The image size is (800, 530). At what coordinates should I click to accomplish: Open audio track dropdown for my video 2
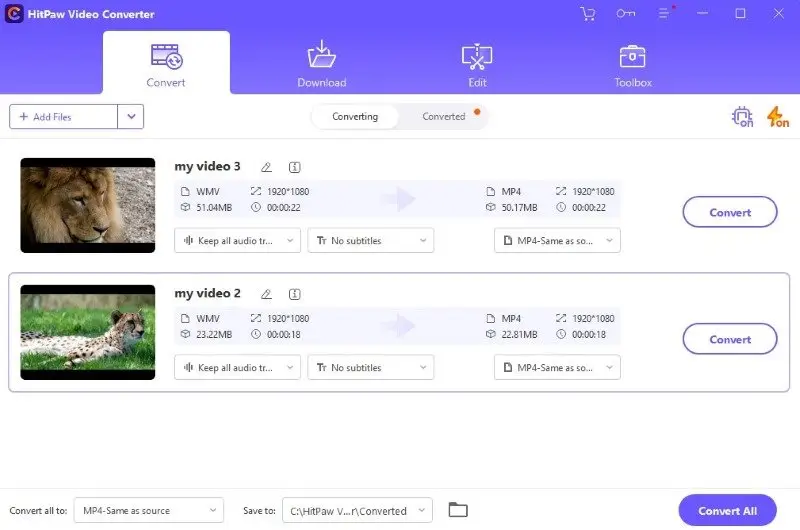point(237,367)
